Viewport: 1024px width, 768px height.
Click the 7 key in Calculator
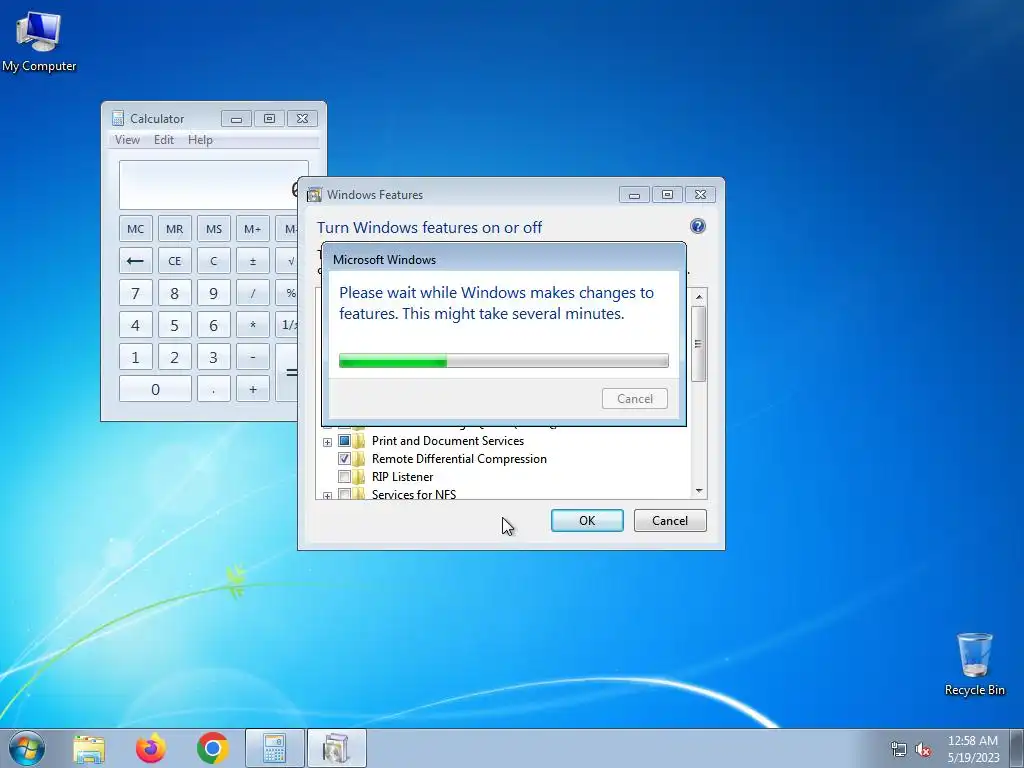tap(135, 293)
